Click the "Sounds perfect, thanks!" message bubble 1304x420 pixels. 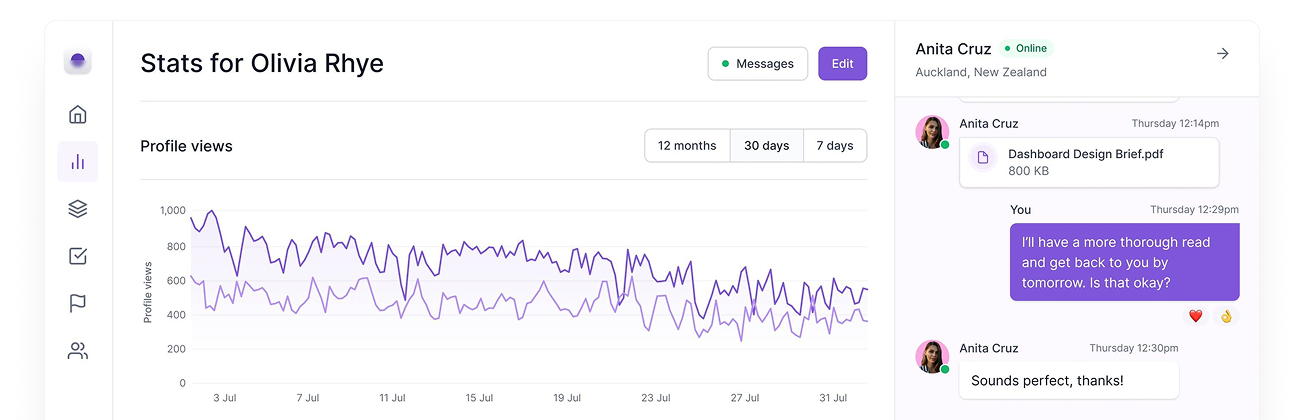point(1068,381)
